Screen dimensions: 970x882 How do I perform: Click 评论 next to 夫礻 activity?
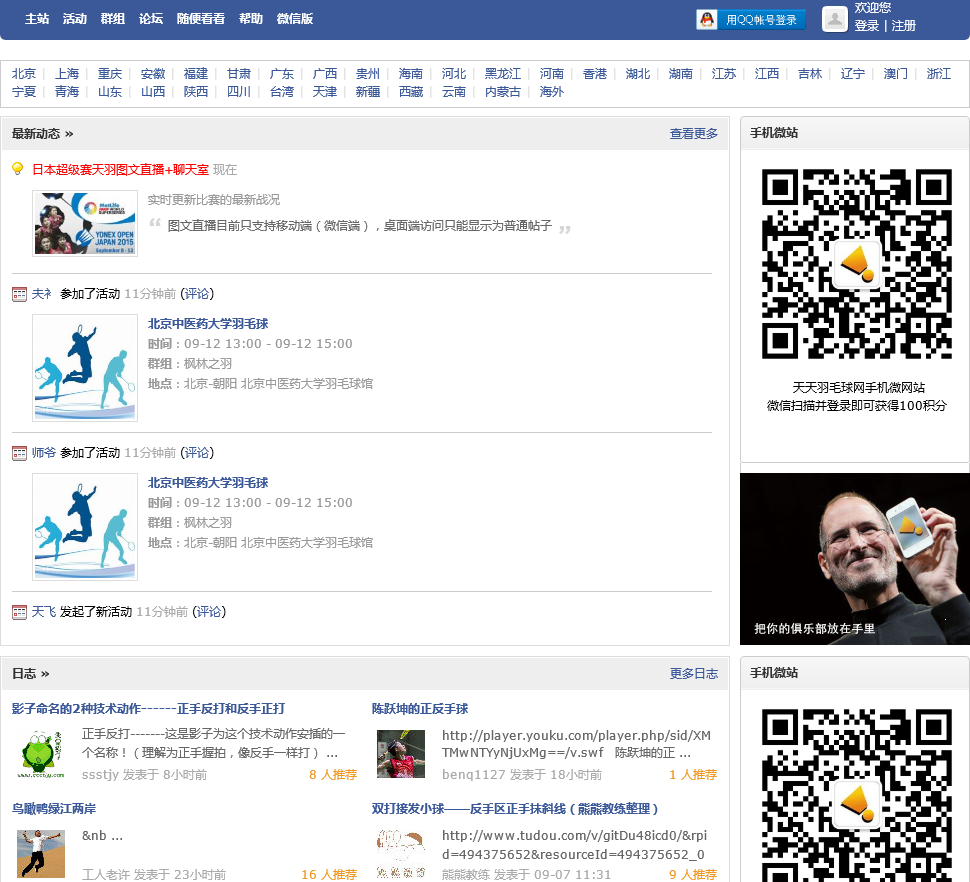(197, 294)
